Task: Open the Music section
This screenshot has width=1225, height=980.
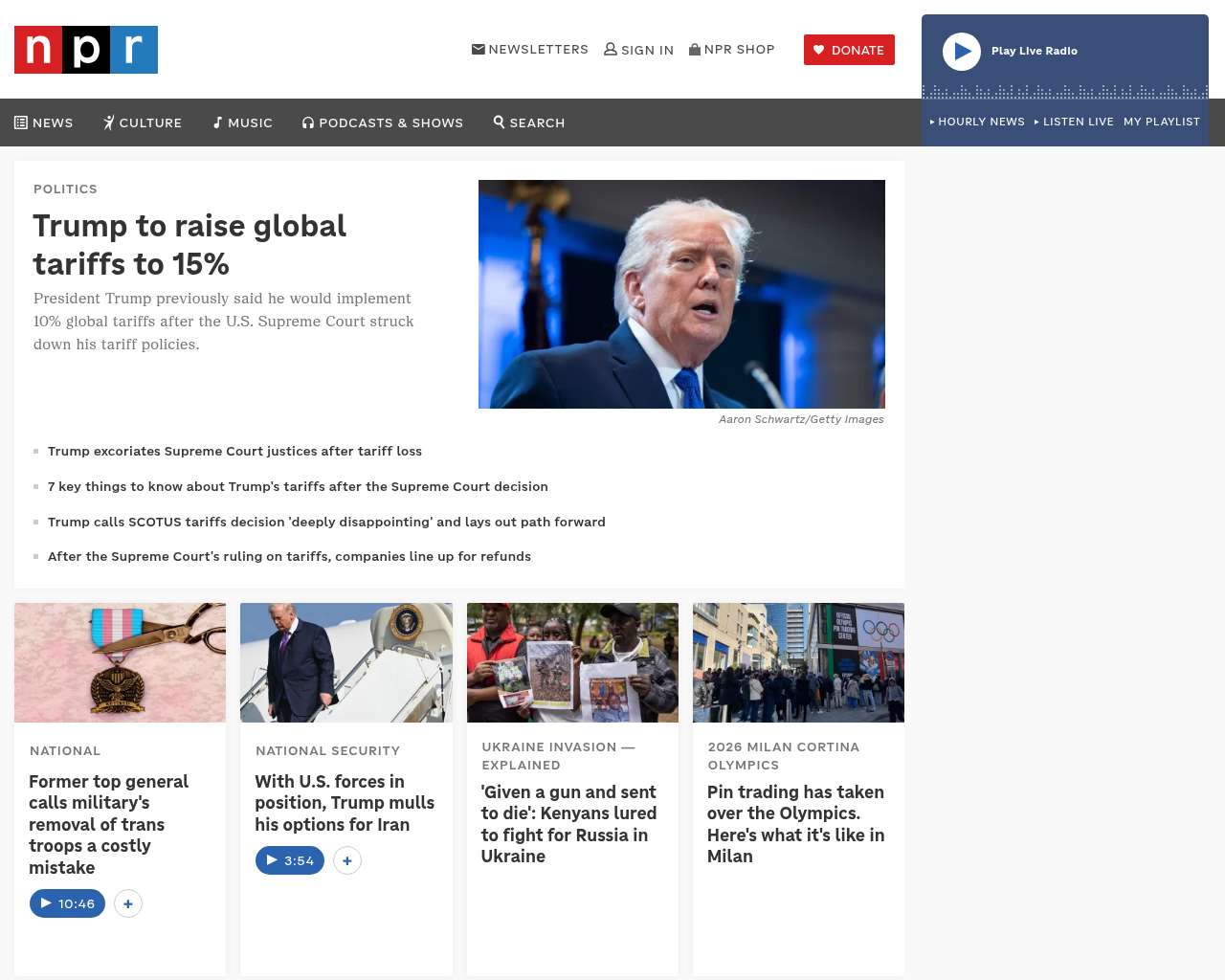Action: pos(243,122)
